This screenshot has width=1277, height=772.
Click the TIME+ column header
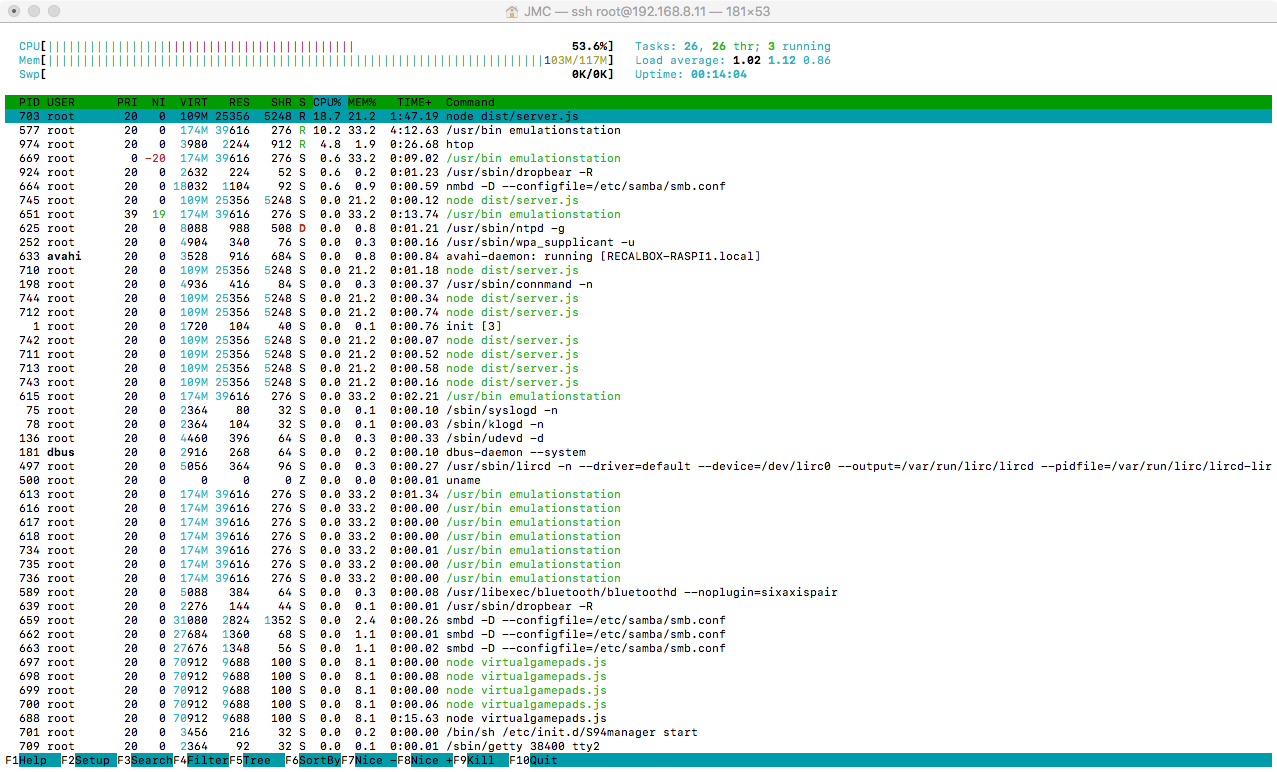tap(414, 102)
